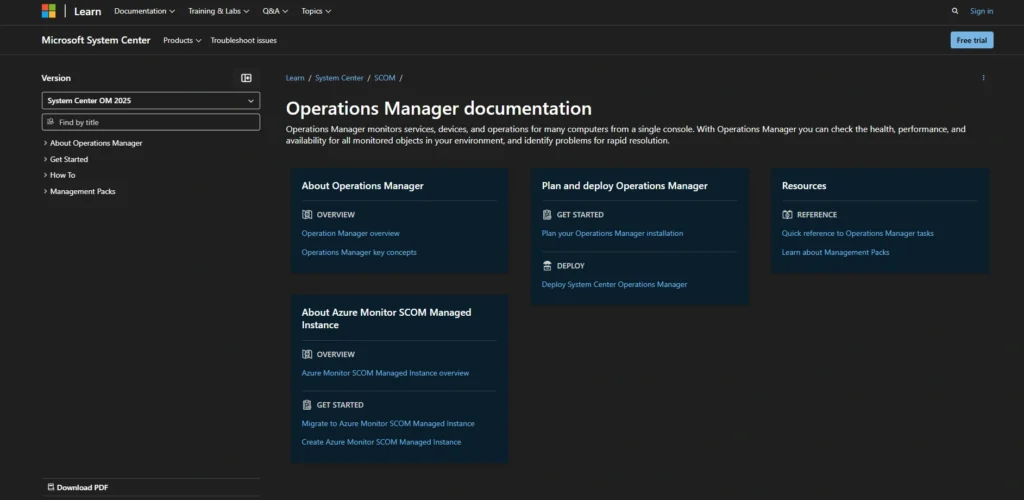Viewport: 1024px width, 500px height.
Task: Click Overview icon in Azure Monitor SCOM card
Action: click(307, 354)
